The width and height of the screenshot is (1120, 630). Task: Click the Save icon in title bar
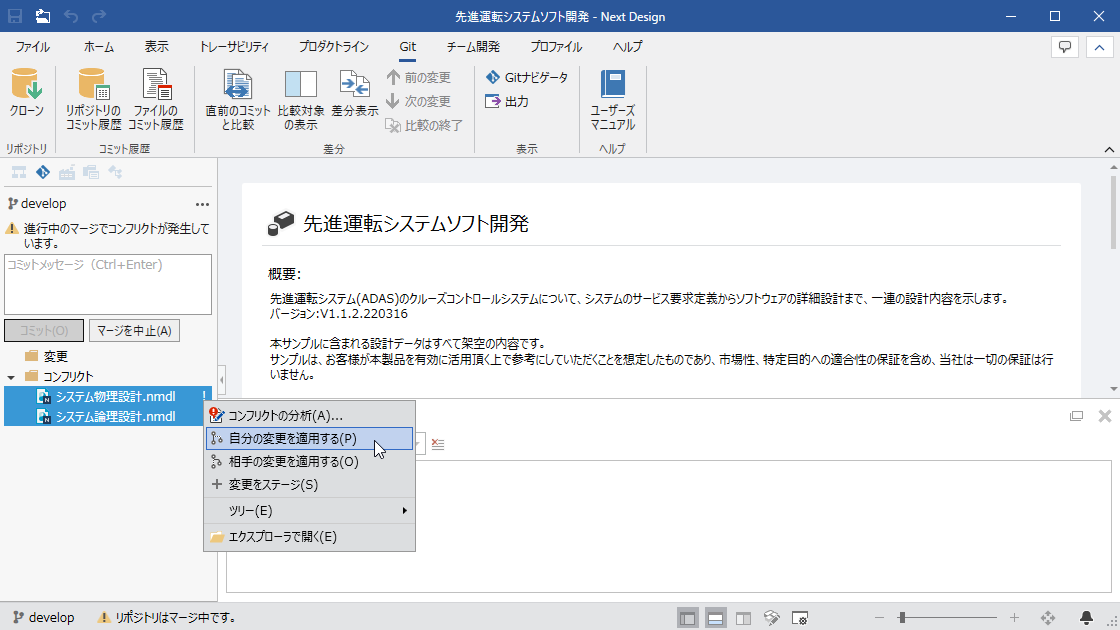[x=14, y=16]
